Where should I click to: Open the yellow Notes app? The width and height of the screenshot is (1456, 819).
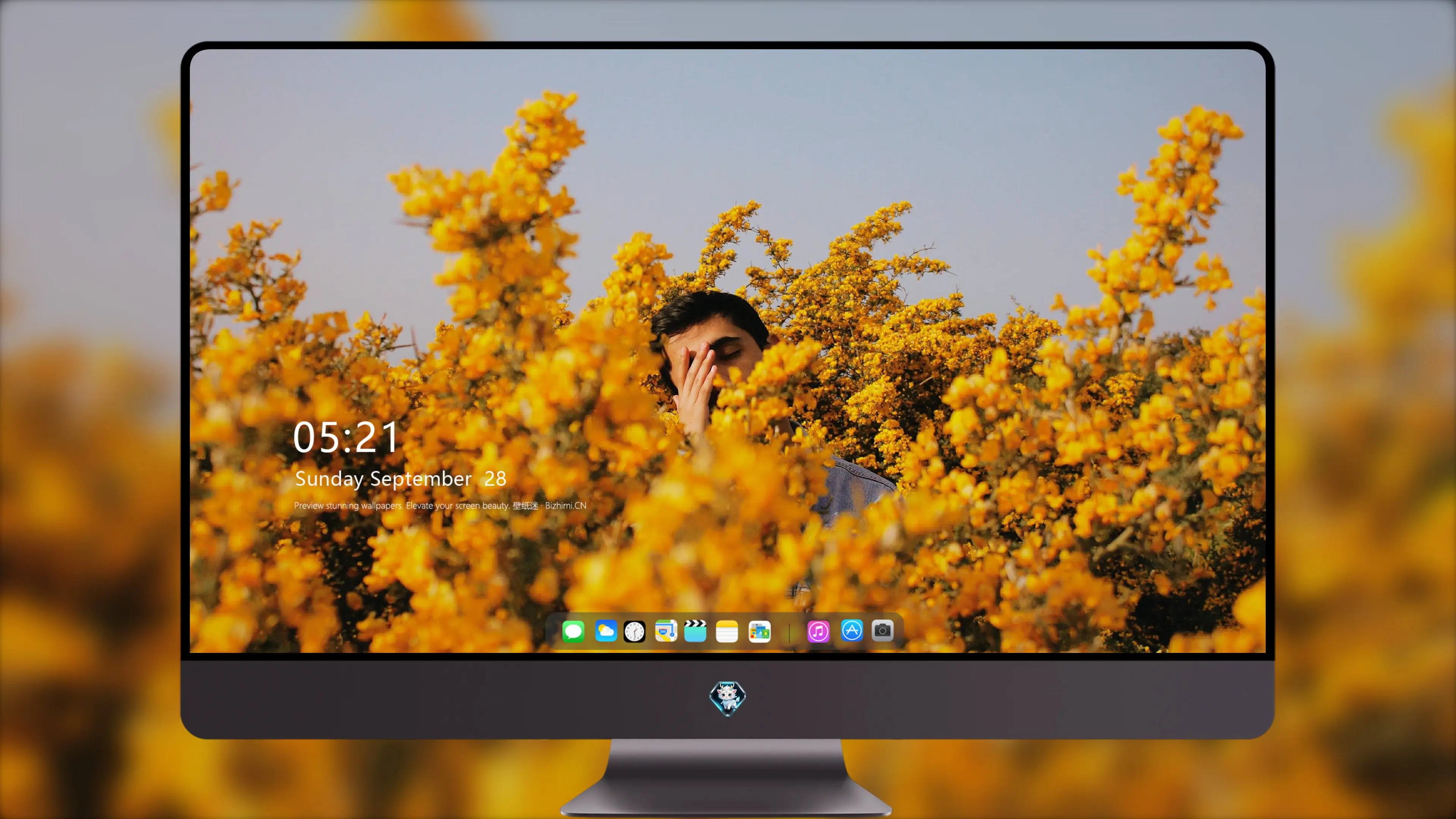click(x=727, y=631)
